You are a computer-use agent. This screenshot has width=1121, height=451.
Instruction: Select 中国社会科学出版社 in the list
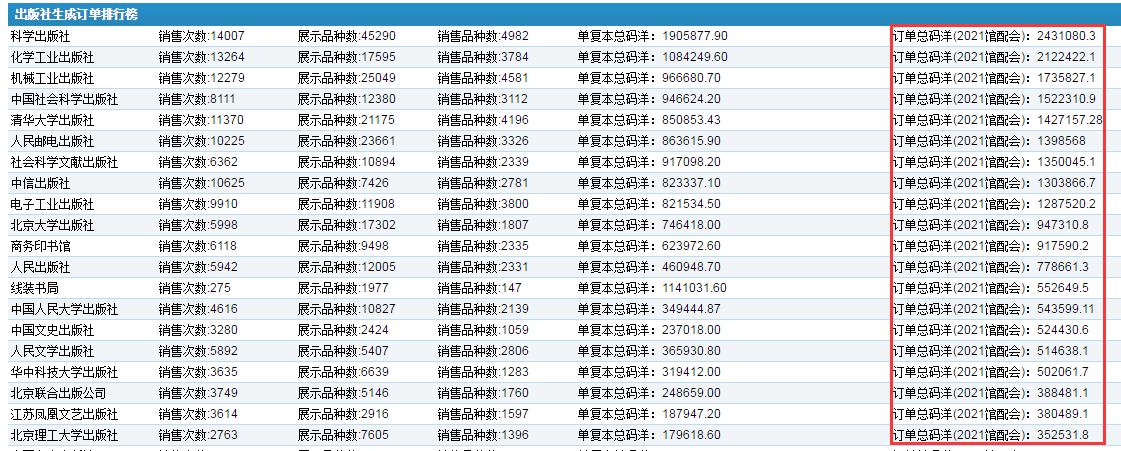pyautogui.click(x=64, y=99)
